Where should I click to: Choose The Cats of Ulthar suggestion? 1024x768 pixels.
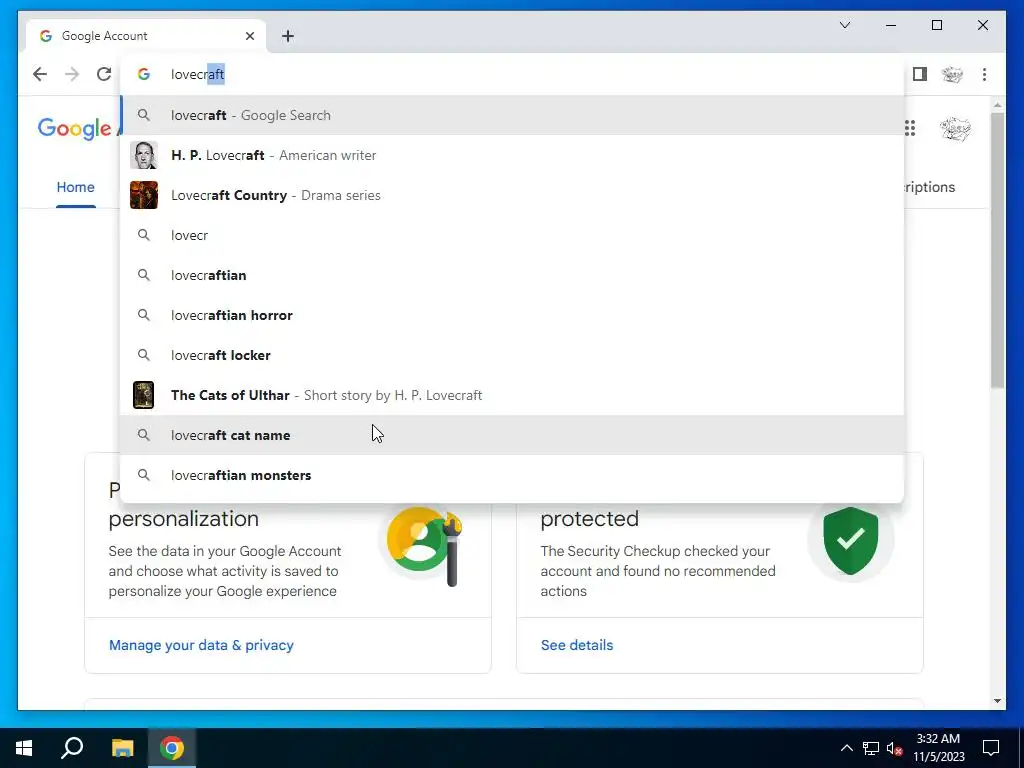pyautogui.click(x=513, y=395)
